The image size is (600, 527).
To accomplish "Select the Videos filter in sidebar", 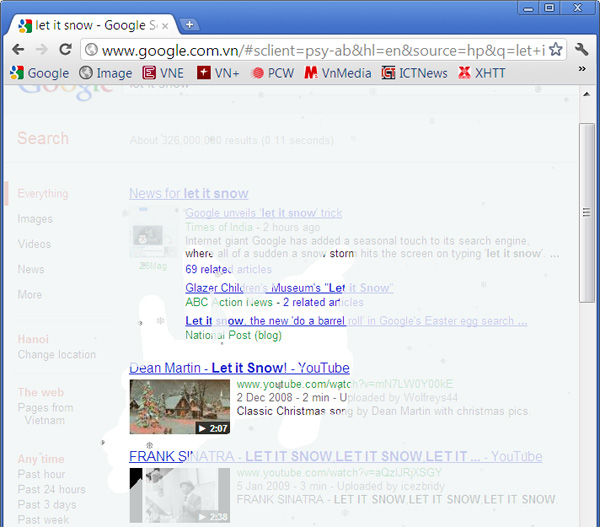I will (34, 244).
